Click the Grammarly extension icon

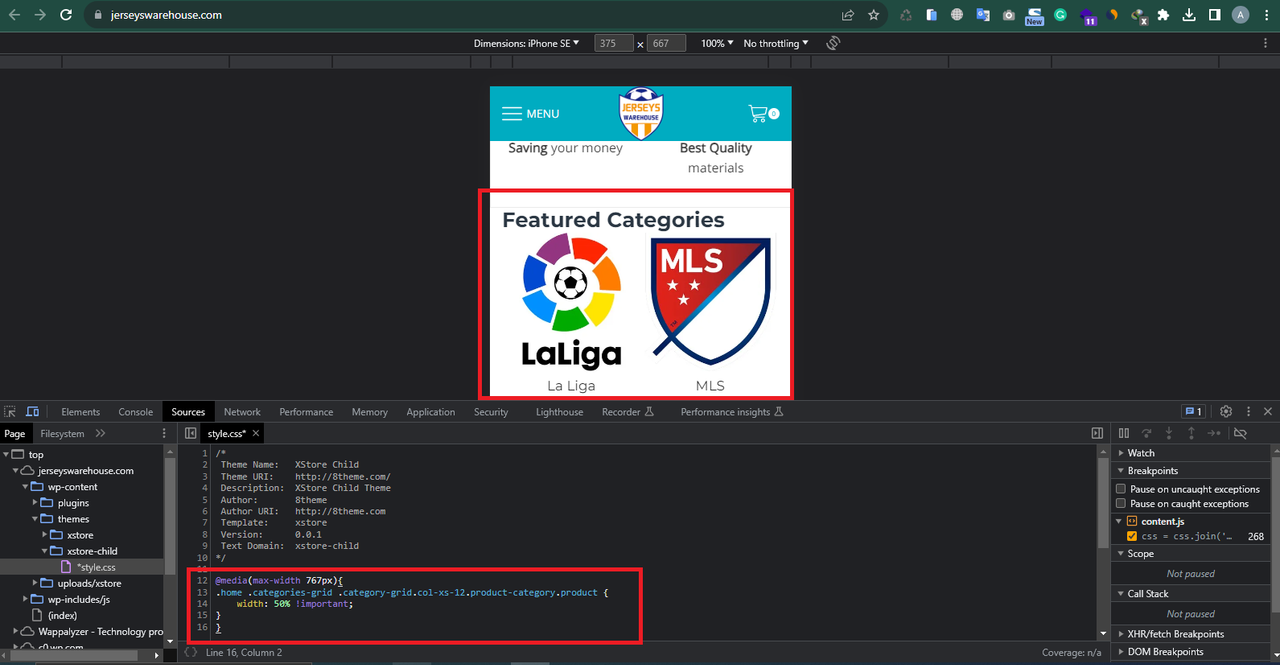[x=1060, y=15]
